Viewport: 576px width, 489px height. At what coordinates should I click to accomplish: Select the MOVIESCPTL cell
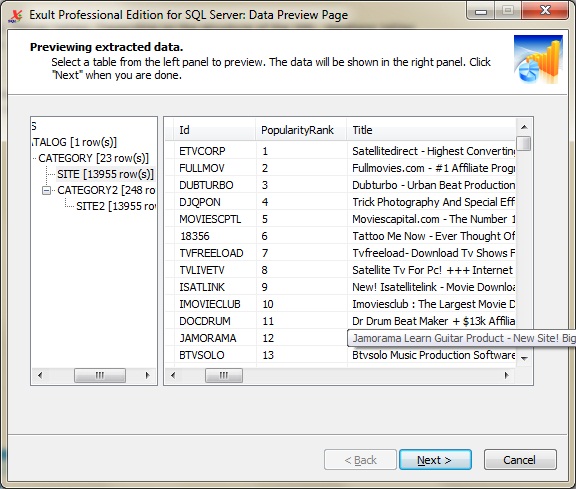point(215,219)
